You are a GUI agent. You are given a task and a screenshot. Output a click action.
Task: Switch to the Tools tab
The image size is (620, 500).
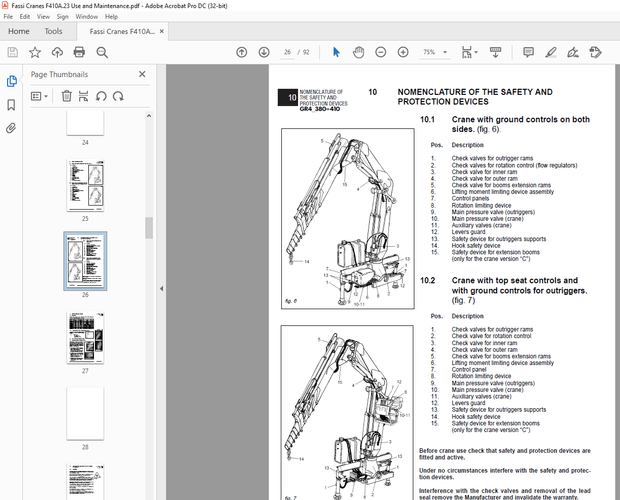(53, 31)
